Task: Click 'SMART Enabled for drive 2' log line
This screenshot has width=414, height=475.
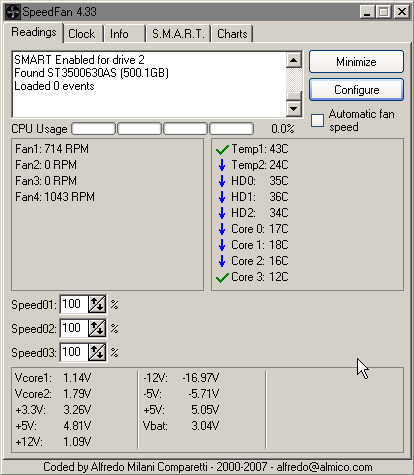Action: [x=79, y=60]
